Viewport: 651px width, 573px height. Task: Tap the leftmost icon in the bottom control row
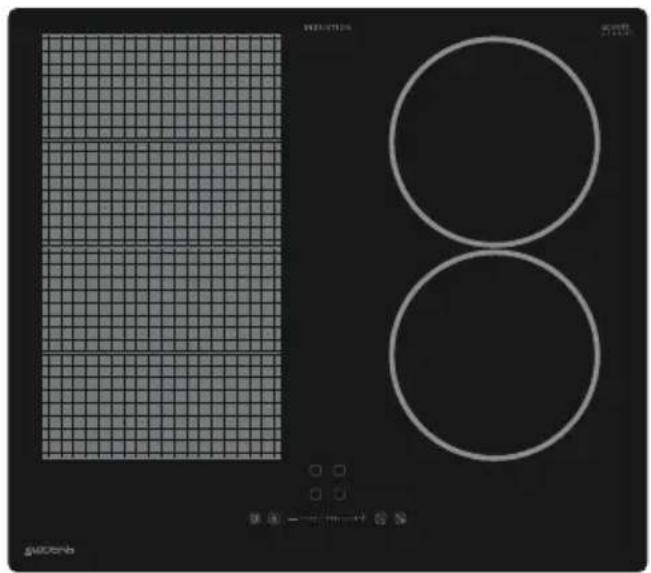point(255,518)
